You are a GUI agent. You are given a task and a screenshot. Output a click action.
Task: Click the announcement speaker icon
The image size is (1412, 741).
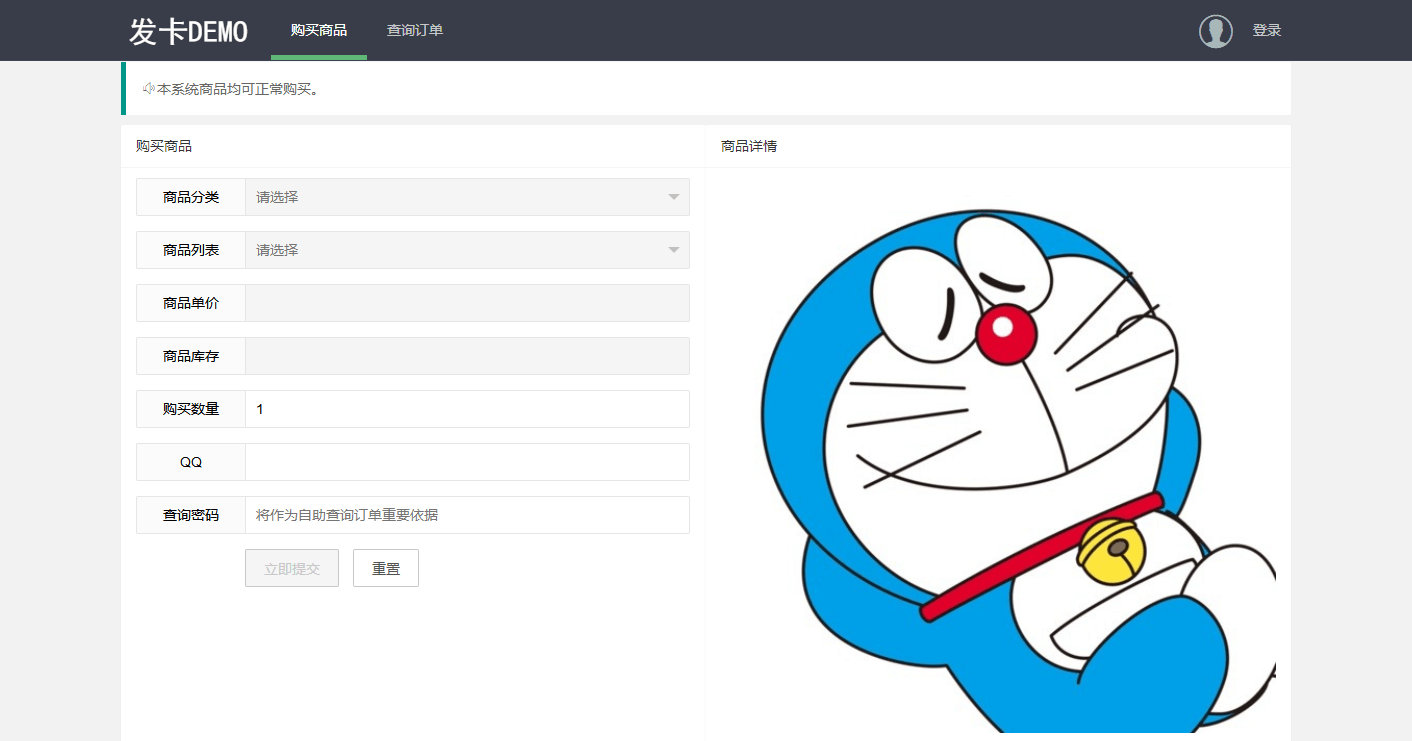tap(148, 89)
